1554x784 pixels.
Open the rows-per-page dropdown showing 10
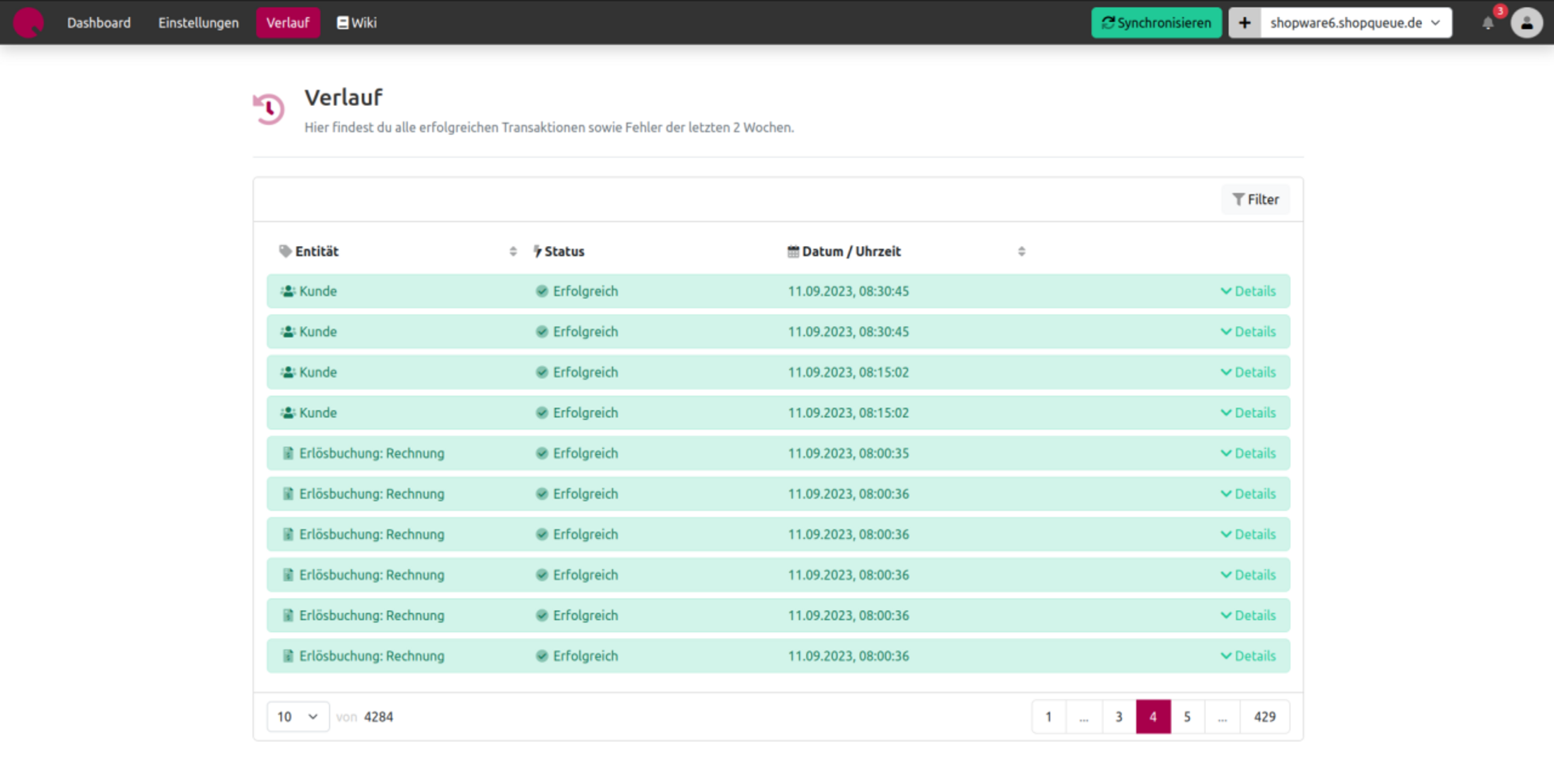[297, 717]
